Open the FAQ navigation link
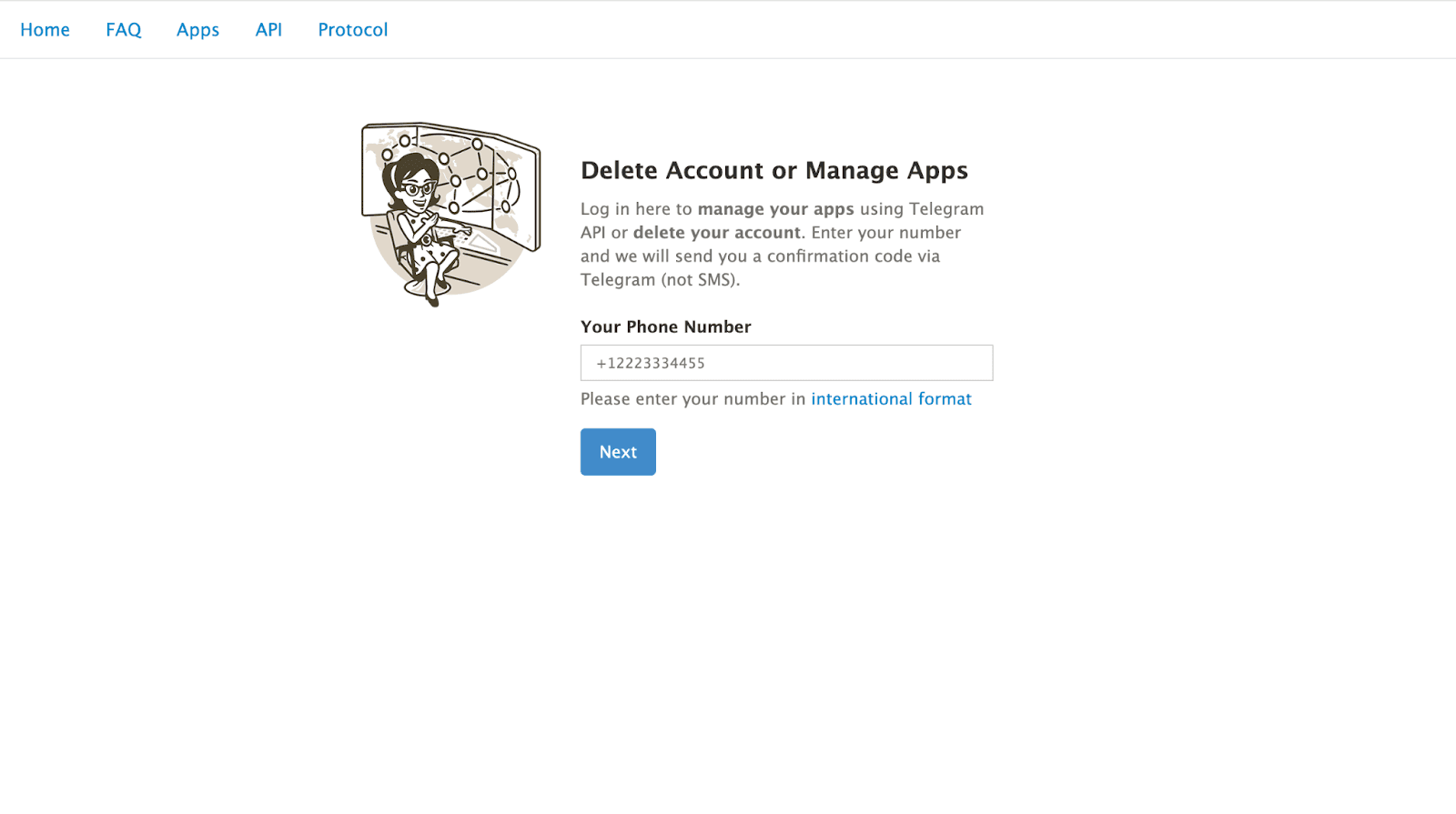The image size is (1456, 814). click(x=124, y=30)
